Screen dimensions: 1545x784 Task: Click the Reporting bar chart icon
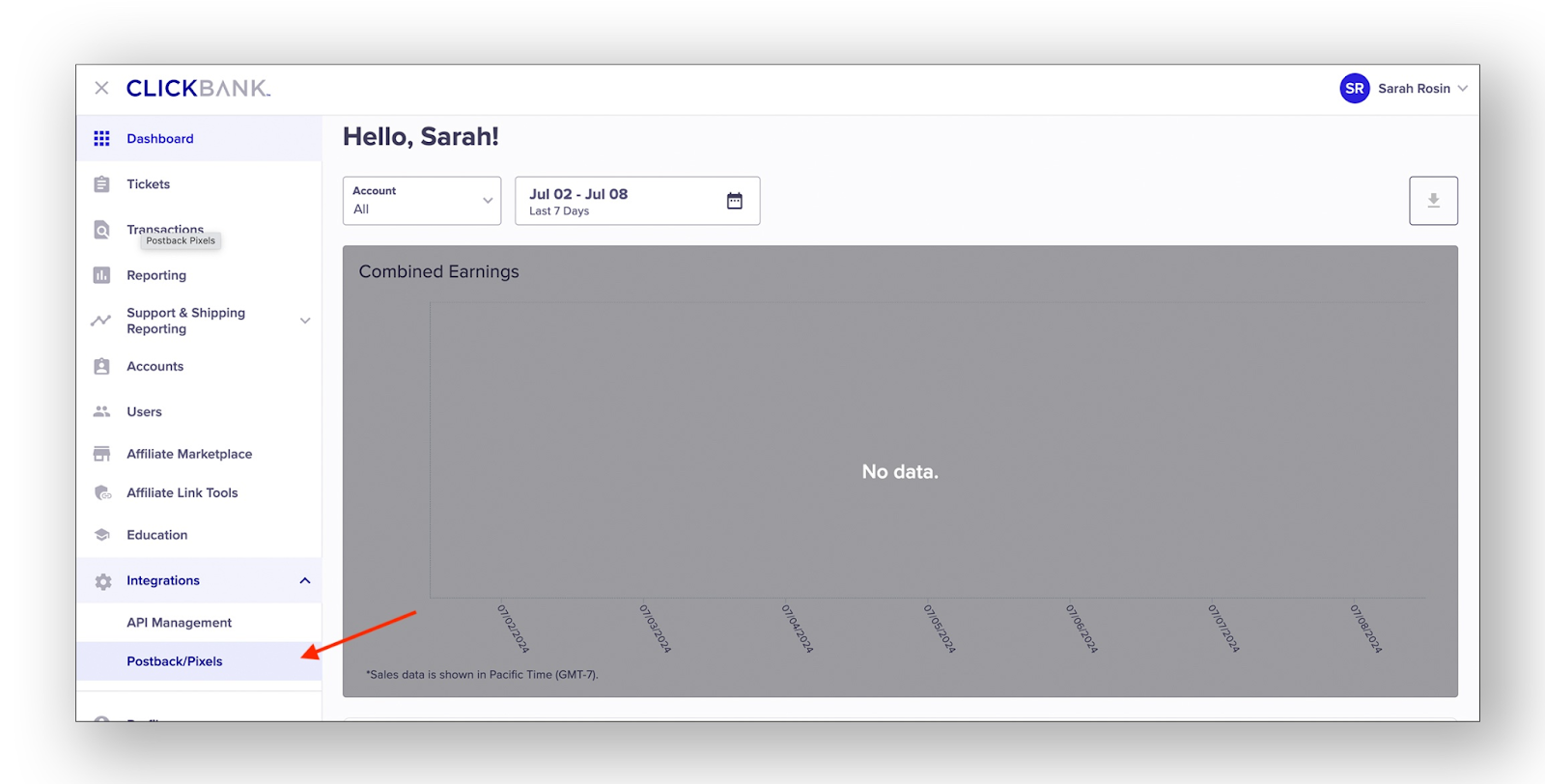(101, 275)
